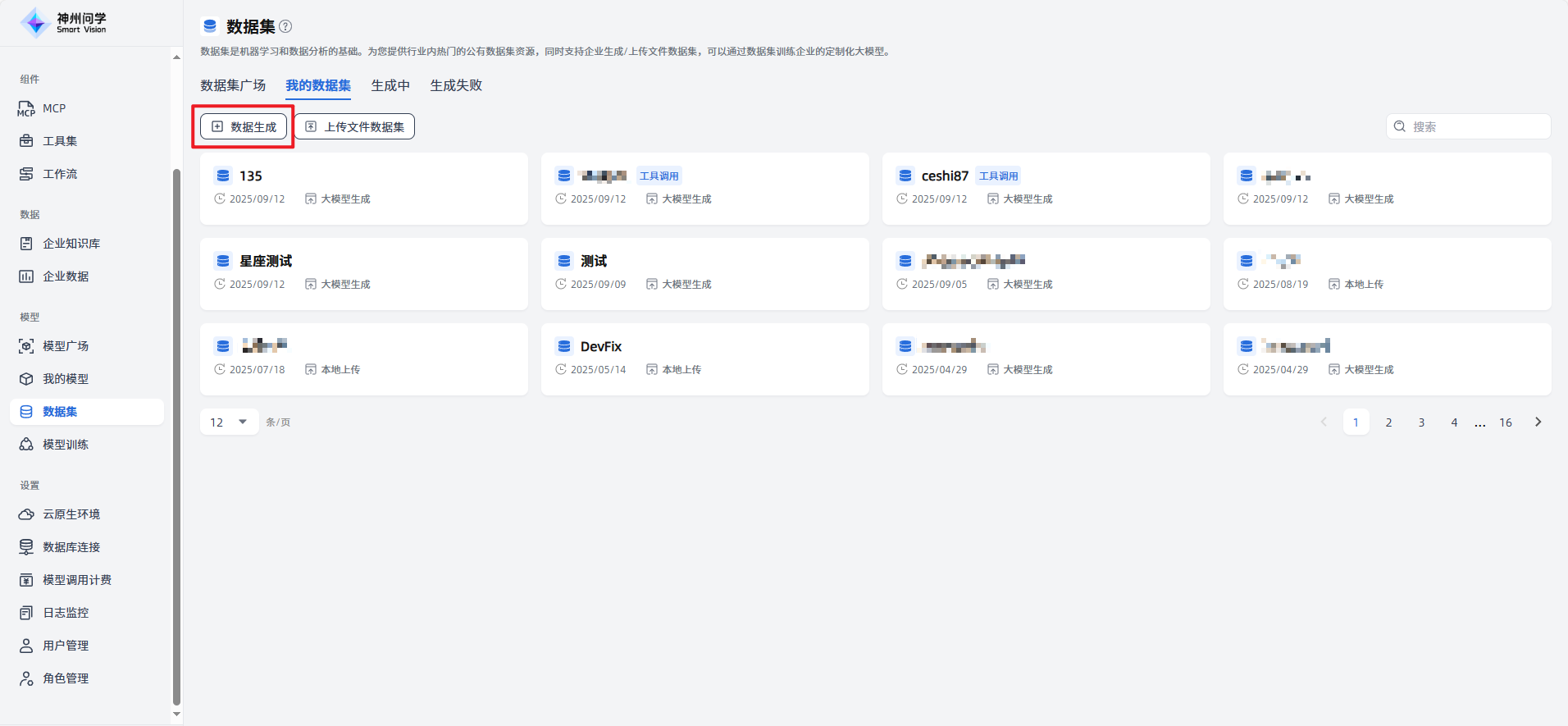Go to next page with right chevron

click(1538, 422)
